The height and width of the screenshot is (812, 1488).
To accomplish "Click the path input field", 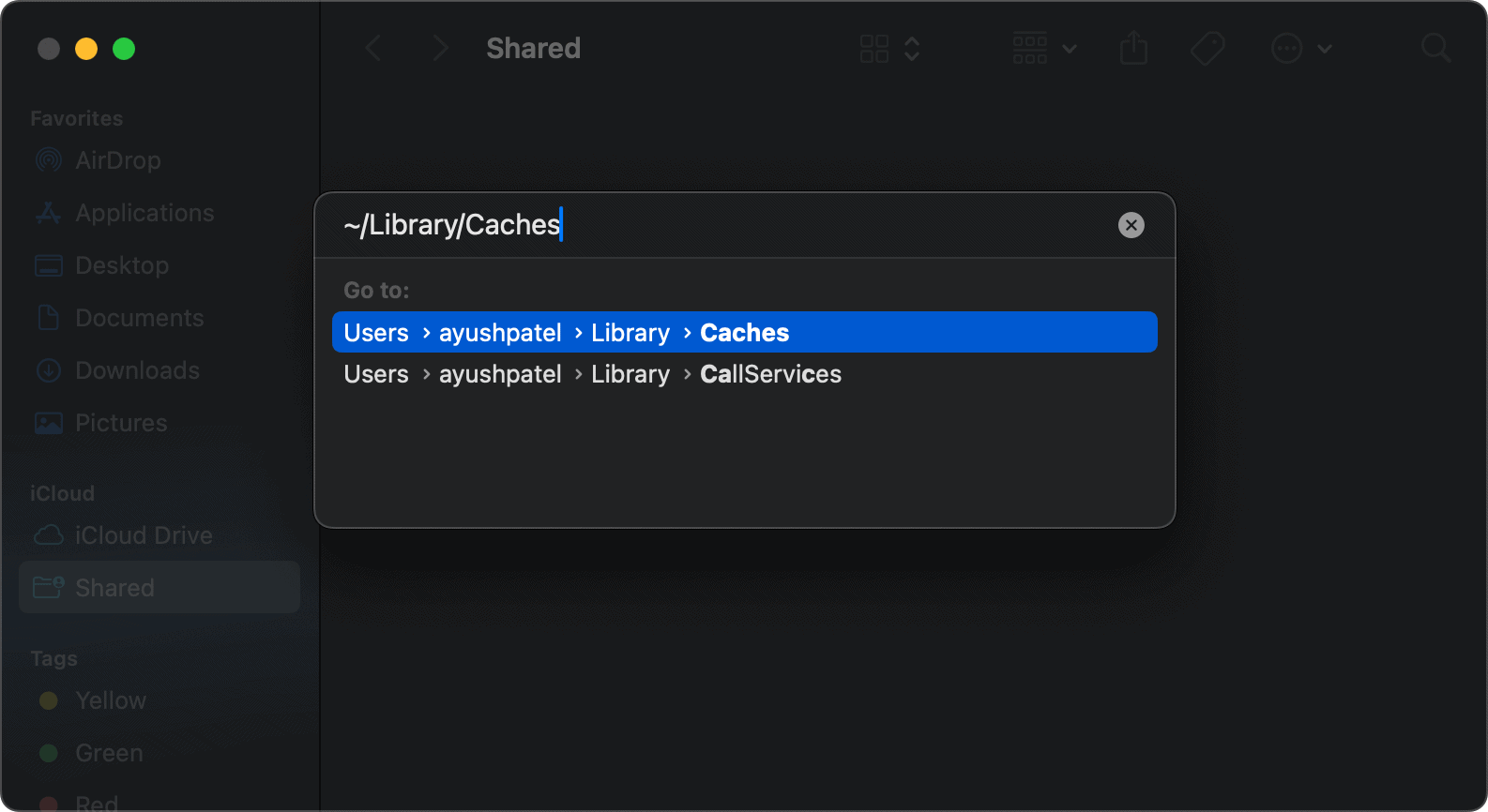I will [722, 225].
